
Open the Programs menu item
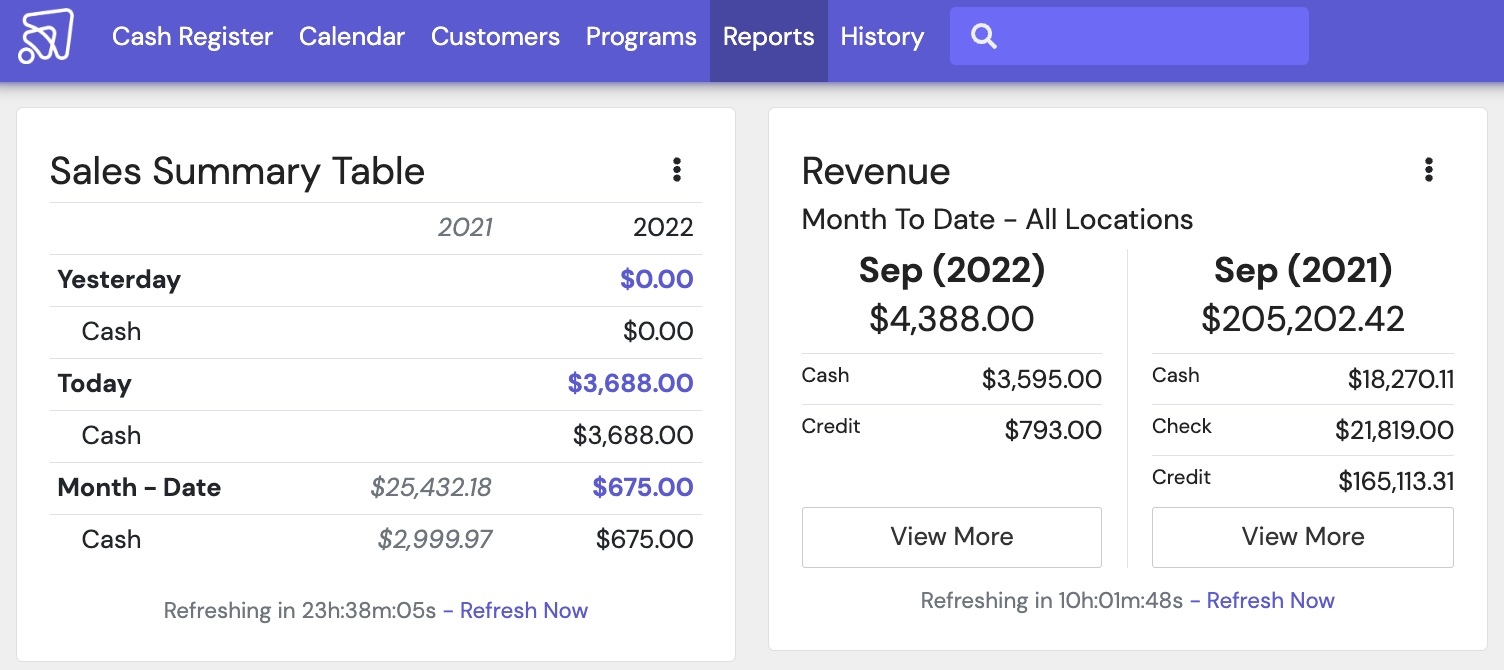pos(641,37)
